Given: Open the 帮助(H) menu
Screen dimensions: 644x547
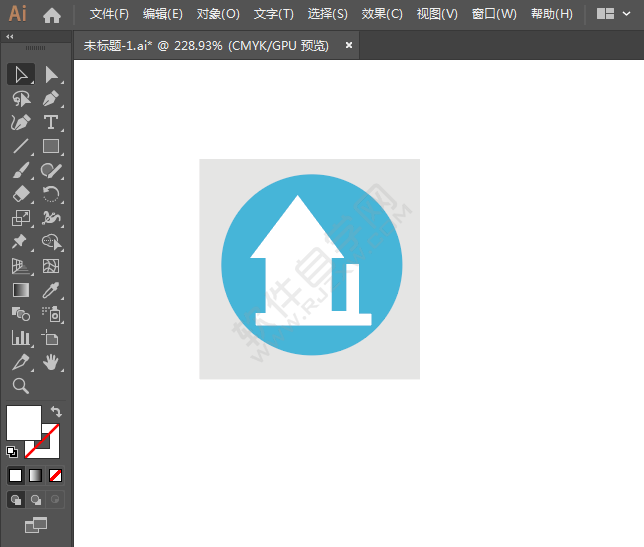Looking at the screenshot, I should click(552, 14).
